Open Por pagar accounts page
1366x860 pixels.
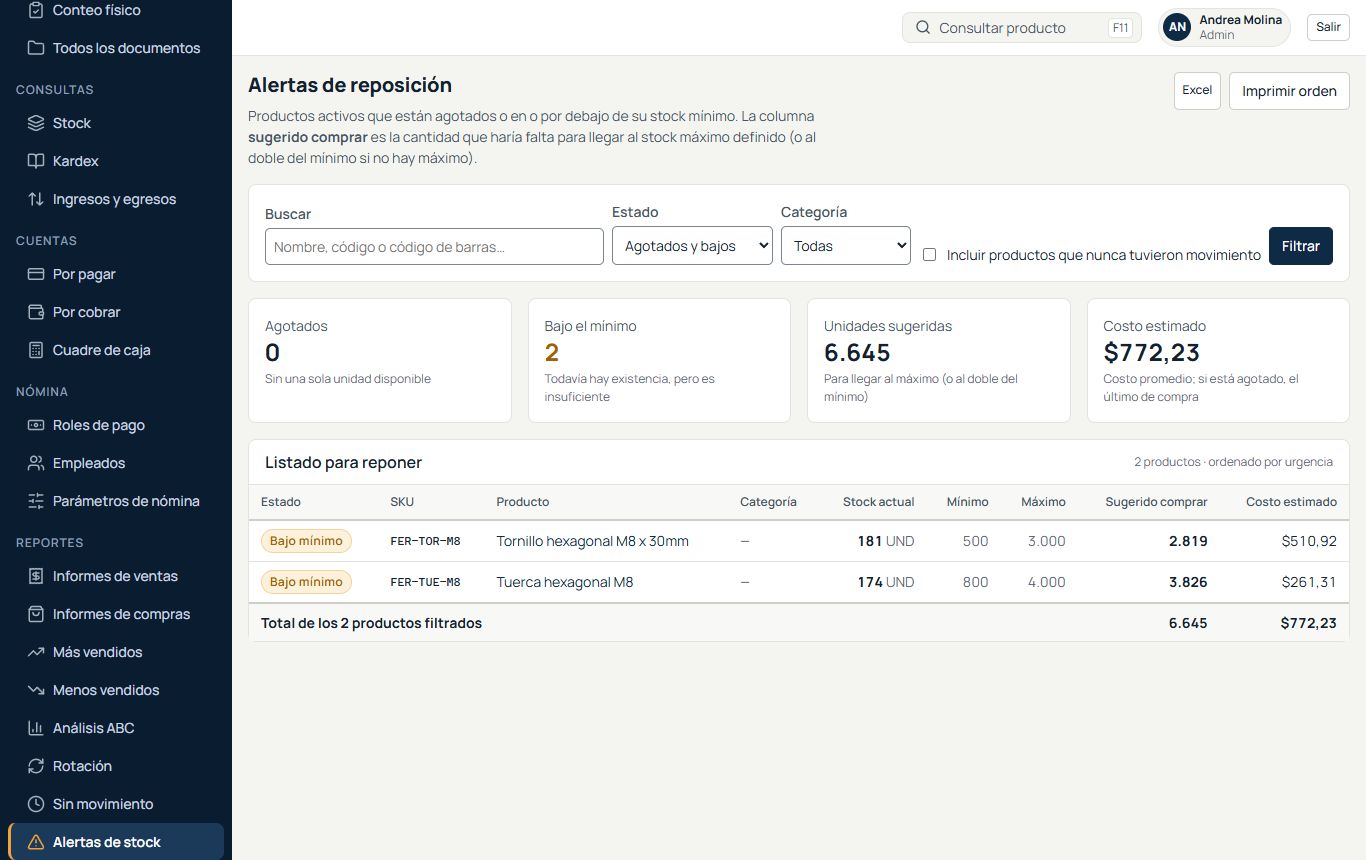click(x=116, y=274)
